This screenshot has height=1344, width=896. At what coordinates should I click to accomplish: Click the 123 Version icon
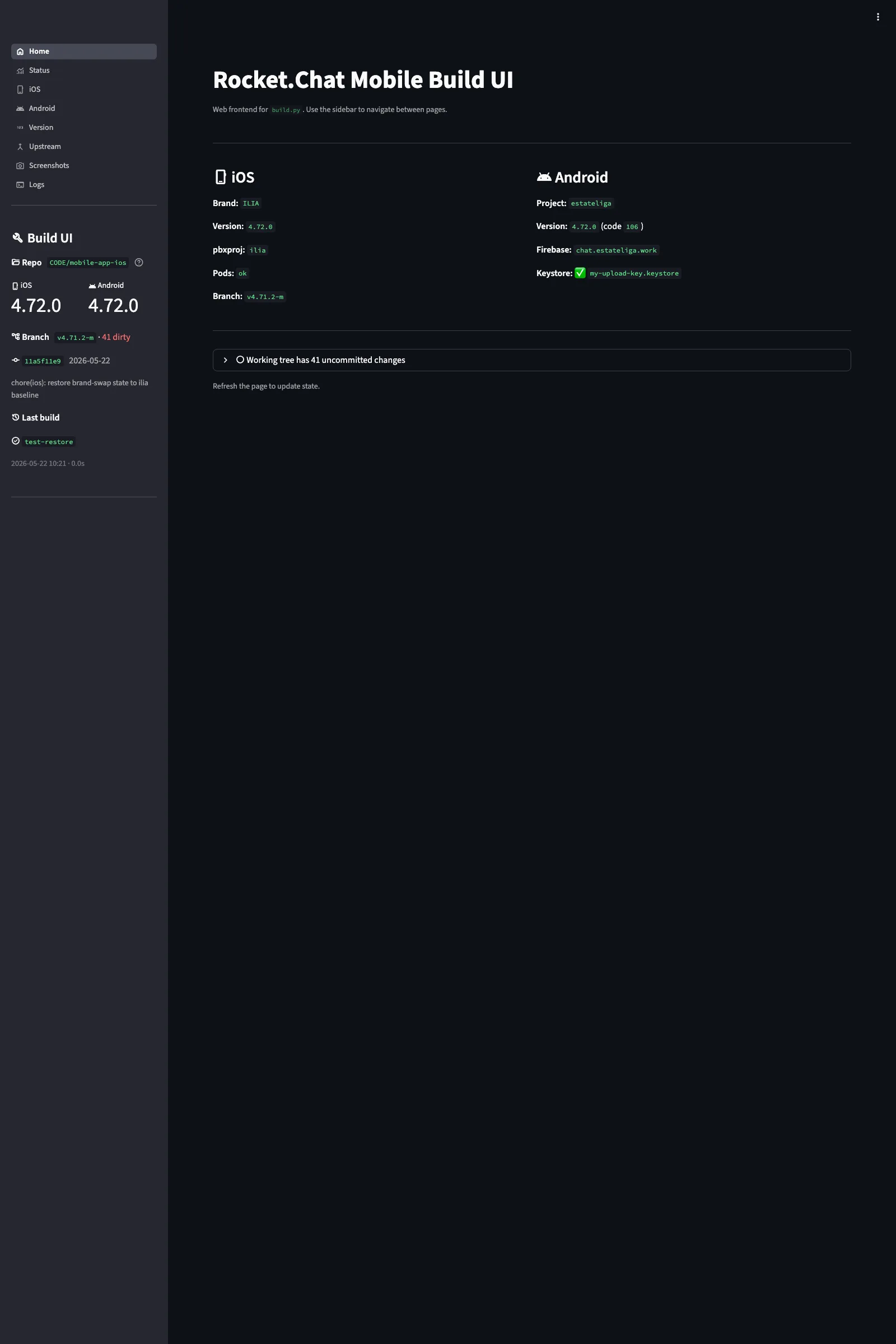(20, 128)
